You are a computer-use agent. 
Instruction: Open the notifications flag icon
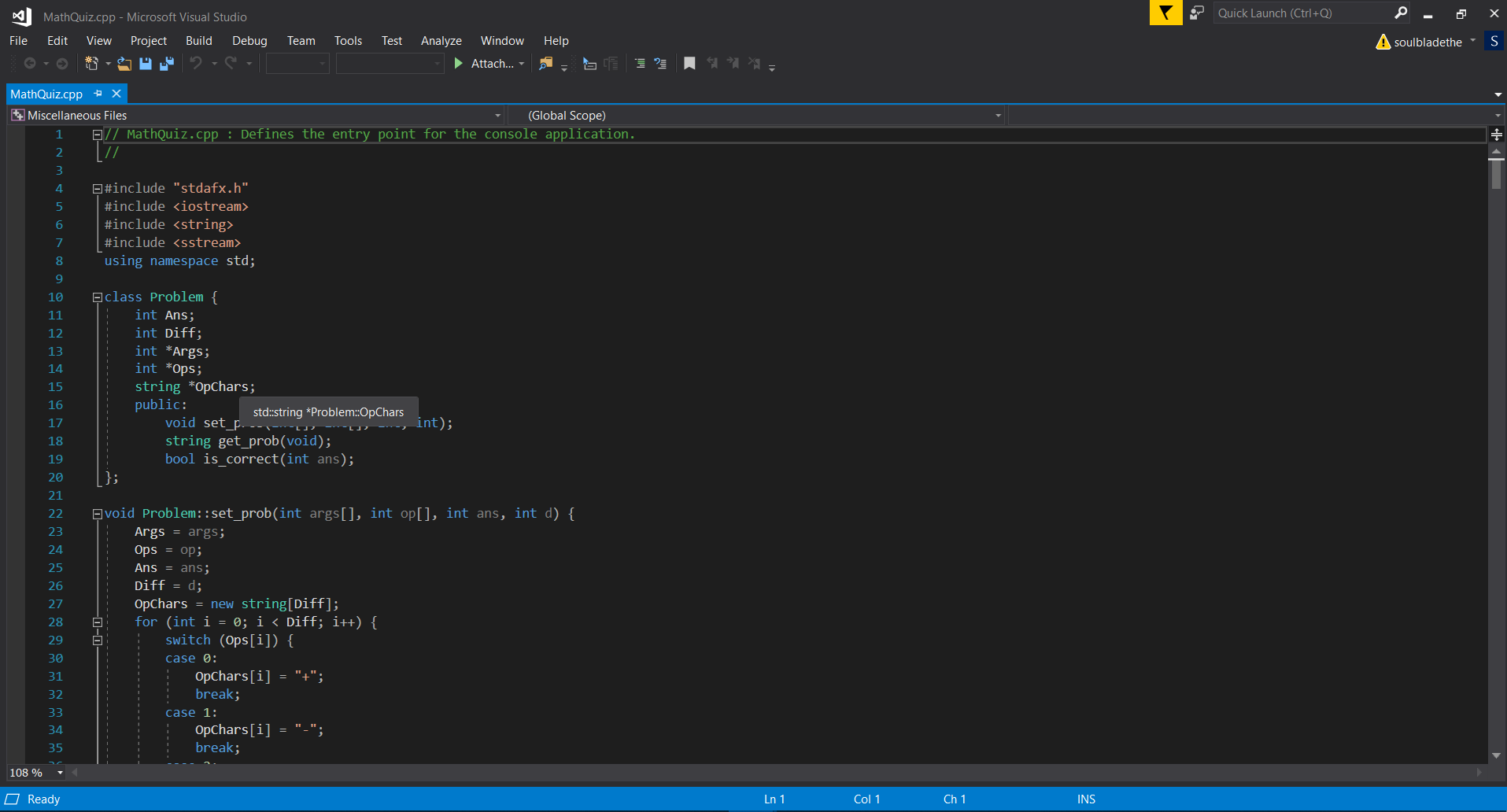(x=1165, y=13)
